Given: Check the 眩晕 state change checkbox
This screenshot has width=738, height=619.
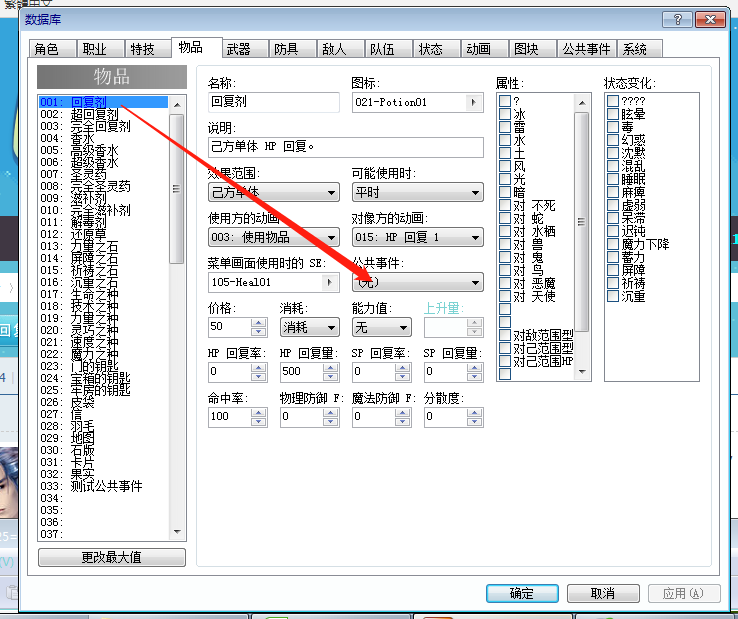Looking at the screenshot, I should [x=613, y=114].
